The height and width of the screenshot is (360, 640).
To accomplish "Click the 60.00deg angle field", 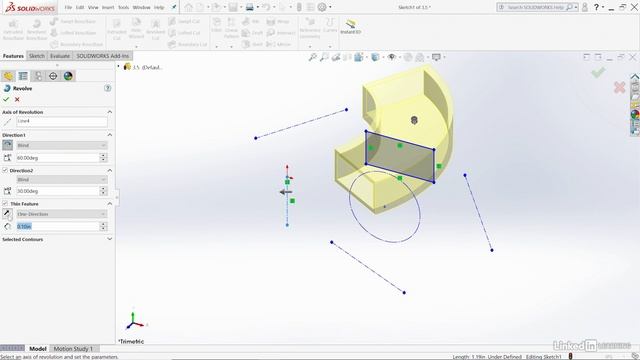I will [58, 158].
